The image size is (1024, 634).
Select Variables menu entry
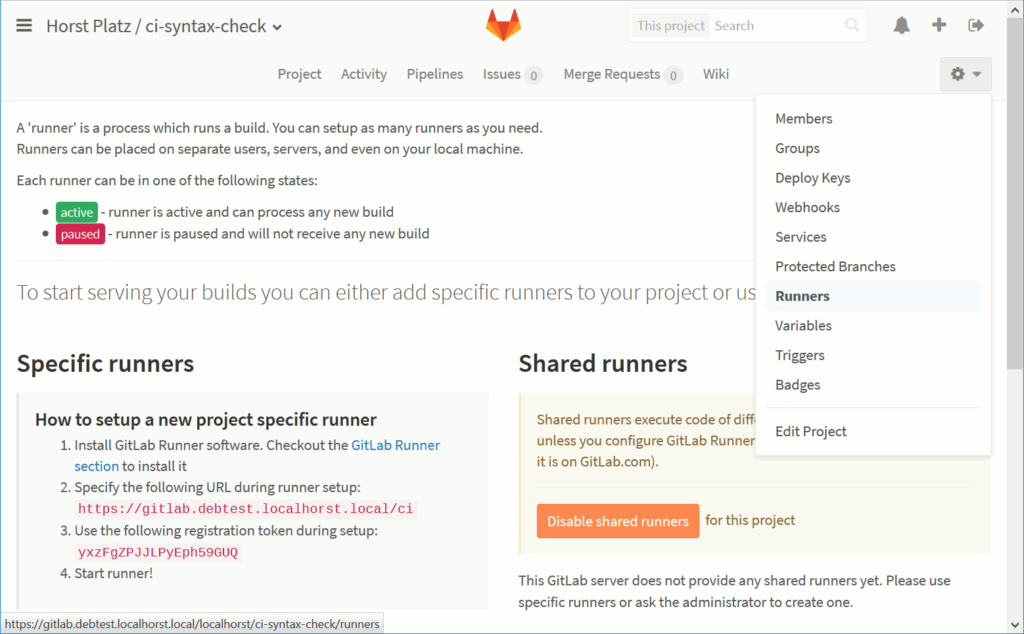tap(873, 326)
